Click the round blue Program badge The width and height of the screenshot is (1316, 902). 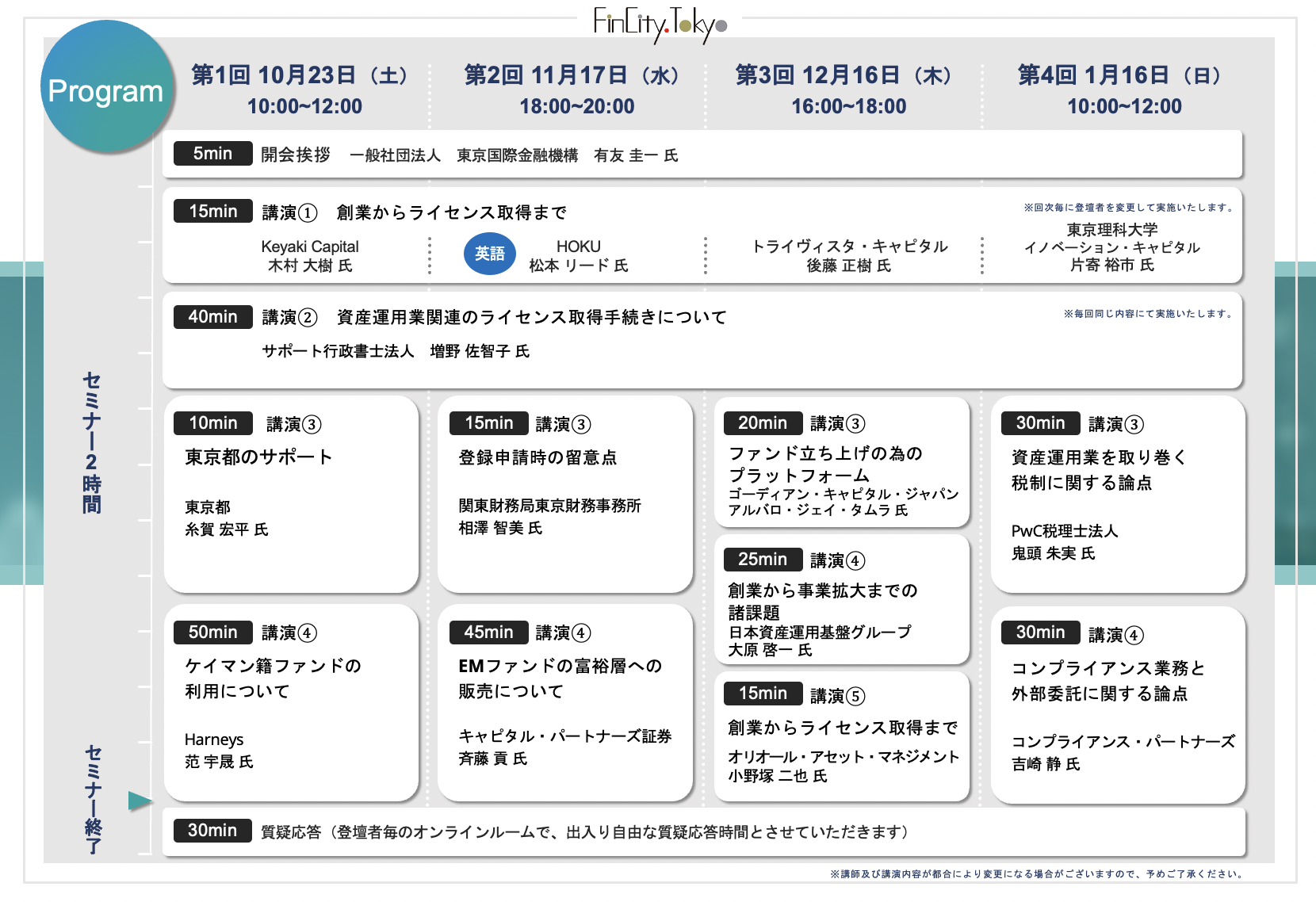pos(106,87)
